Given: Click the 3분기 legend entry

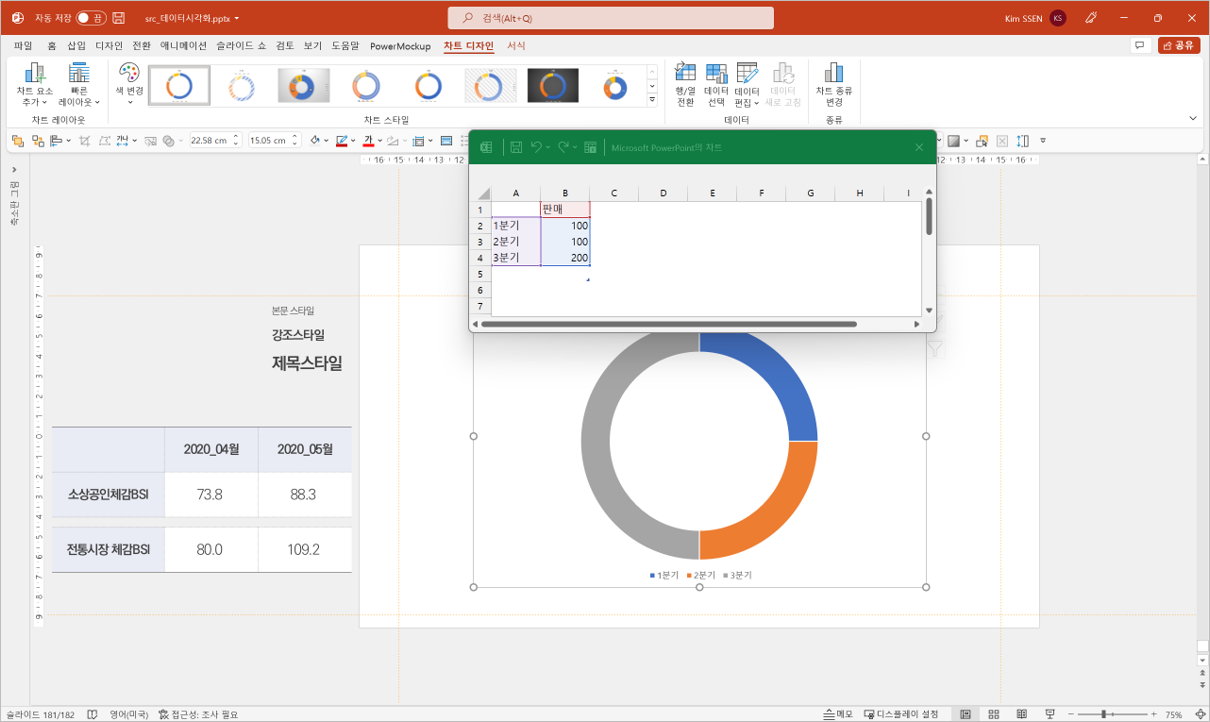Looking at the screenshot, I should pos(737,575).
